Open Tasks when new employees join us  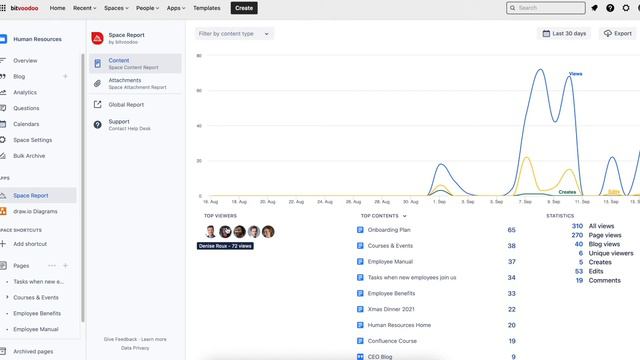coord(412,278)
